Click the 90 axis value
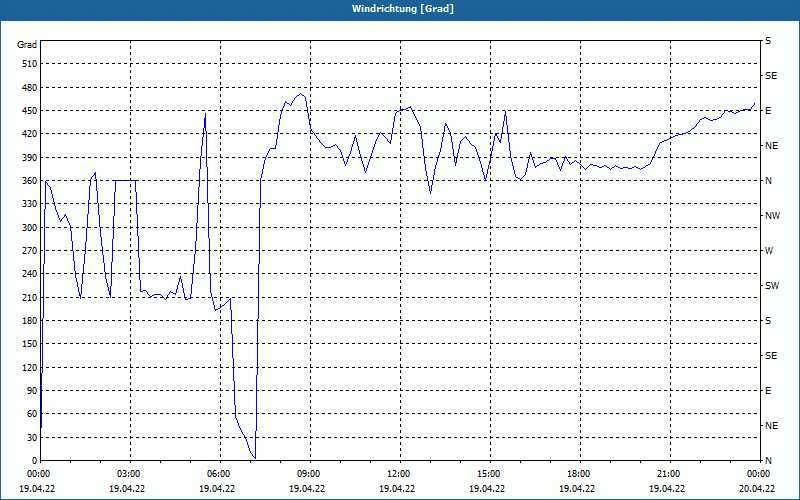The width and height of the screenshot is (800, 500). [x=32, y=390]
